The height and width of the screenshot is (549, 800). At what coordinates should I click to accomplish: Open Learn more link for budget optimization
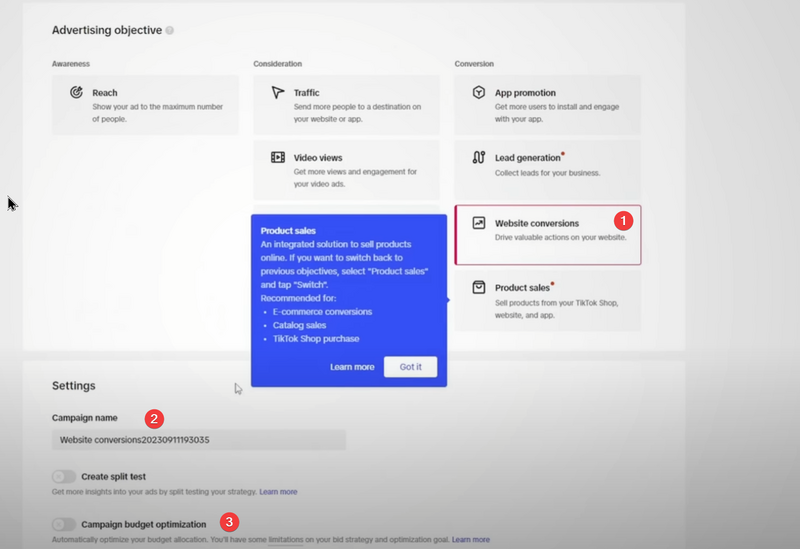[470, 540]
